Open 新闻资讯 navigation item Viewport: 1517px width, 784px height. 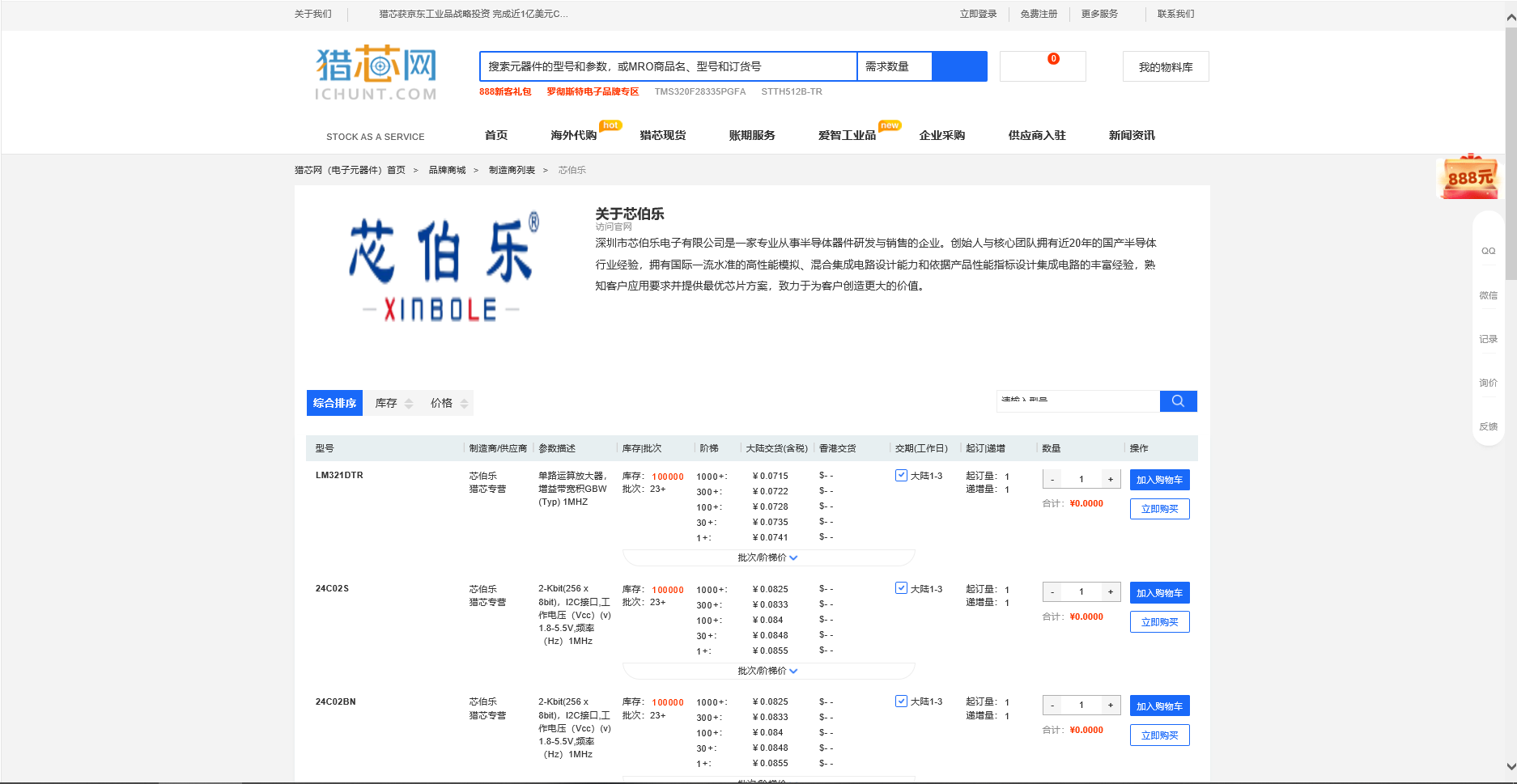pyautogui.click(x=1132, y=135)
